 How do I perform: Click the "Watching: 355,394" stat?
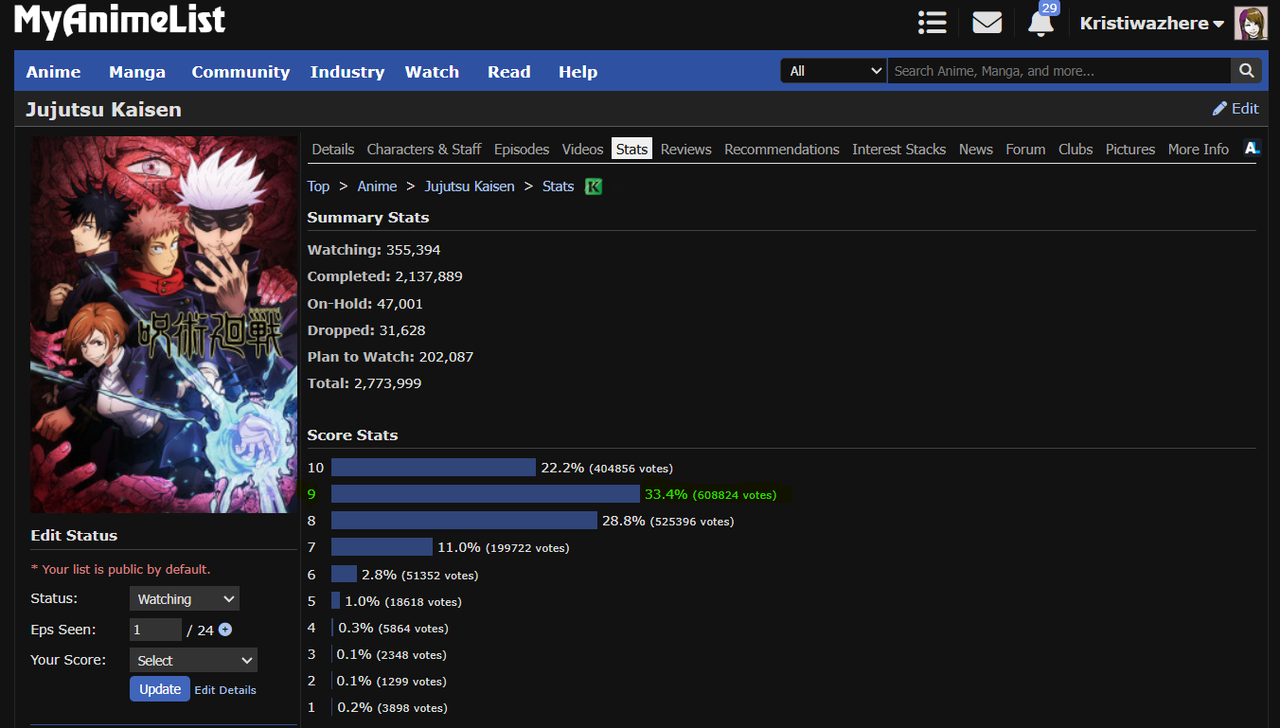(x=374, y=250)
